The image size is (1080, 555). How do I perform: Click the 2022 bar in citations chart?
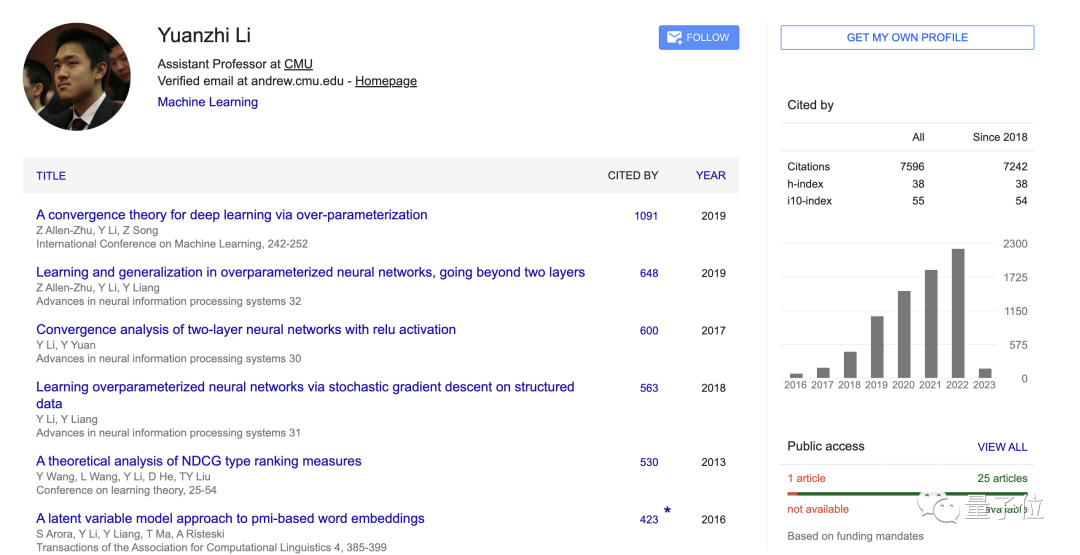958,312
